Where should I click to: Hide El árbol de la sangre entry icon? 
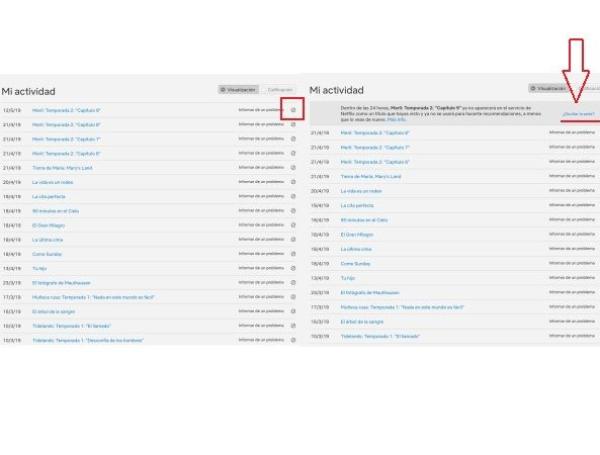(x=293, y=311)
